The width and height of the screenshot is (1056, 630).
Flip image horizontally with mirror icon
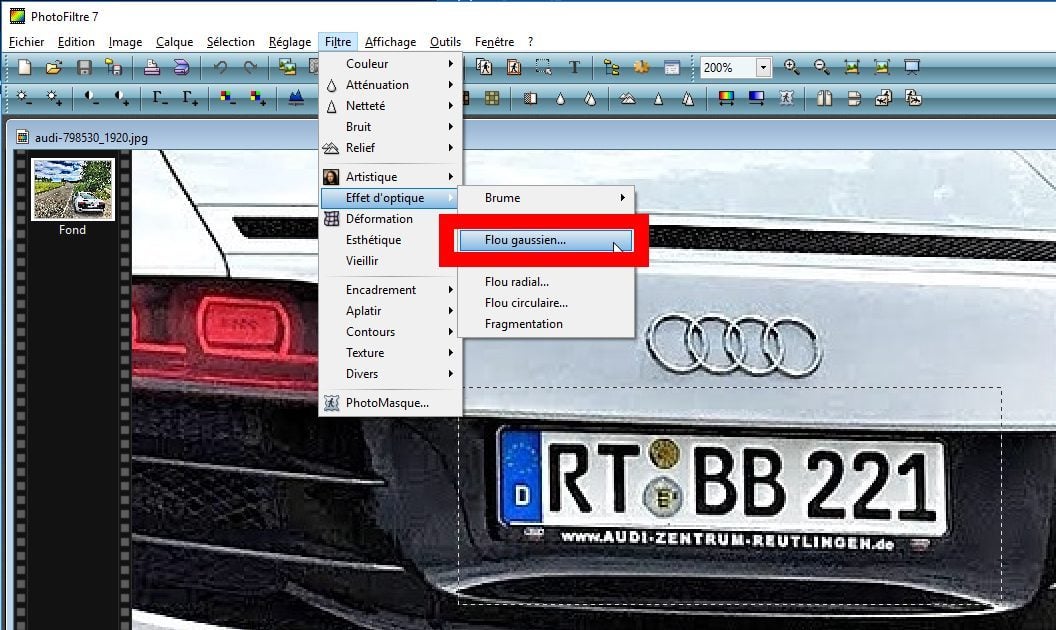(824, 98)
